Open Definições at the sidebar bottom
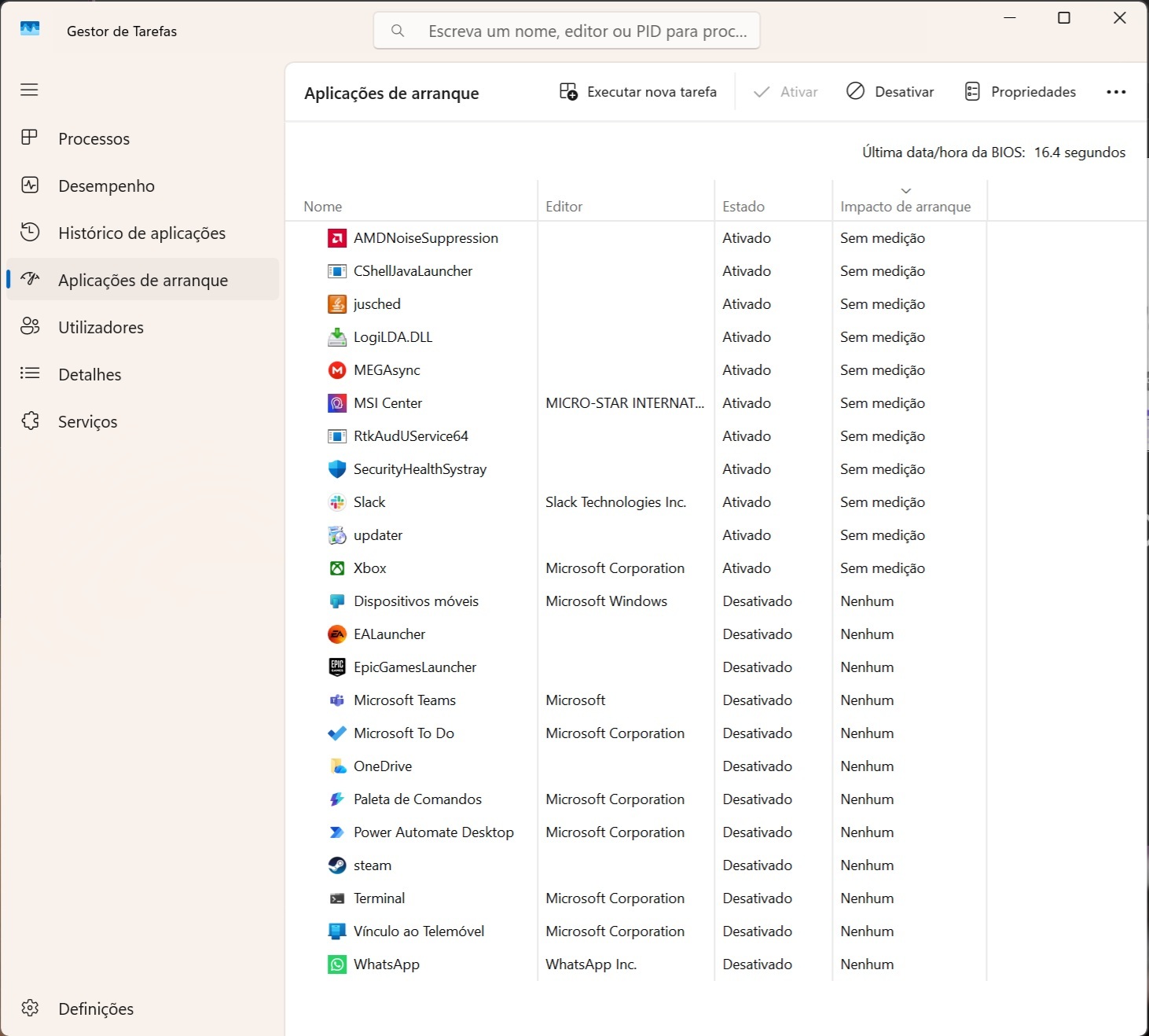This screenshot has width=1149, height=1036. [x=95, y=1008]
